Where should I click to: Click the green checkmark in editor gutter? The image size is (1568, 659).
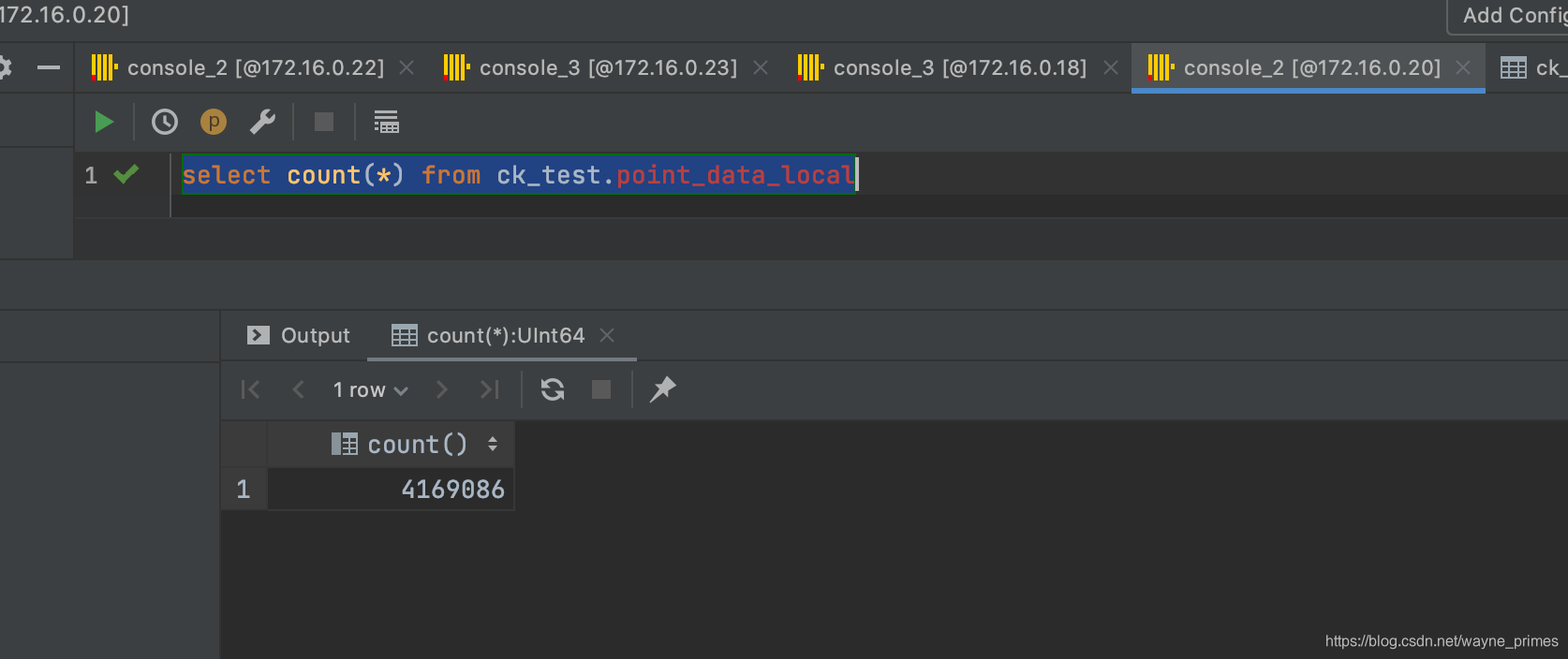[126, 174]
